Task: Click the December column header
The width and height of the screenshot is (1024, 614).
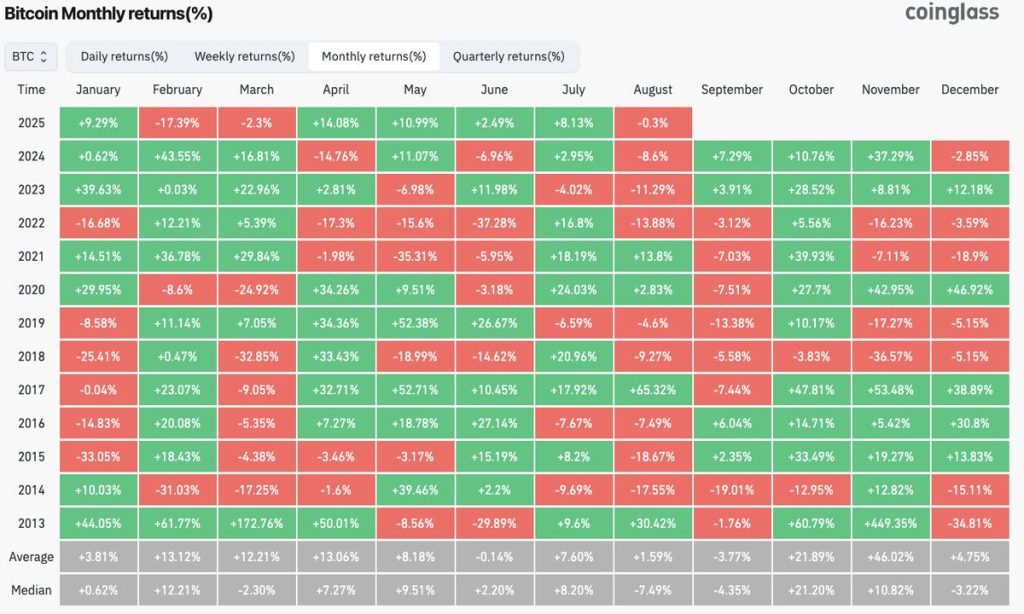Action: [969, 89]
